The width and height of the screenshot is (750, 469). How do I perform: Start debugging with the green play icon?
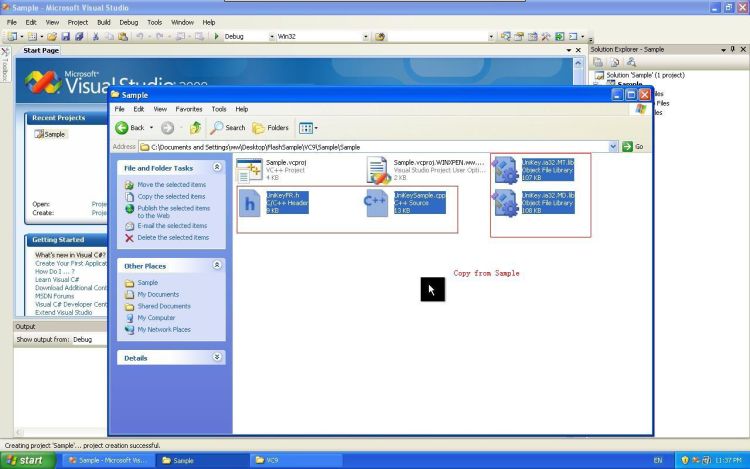click(216, 36)
